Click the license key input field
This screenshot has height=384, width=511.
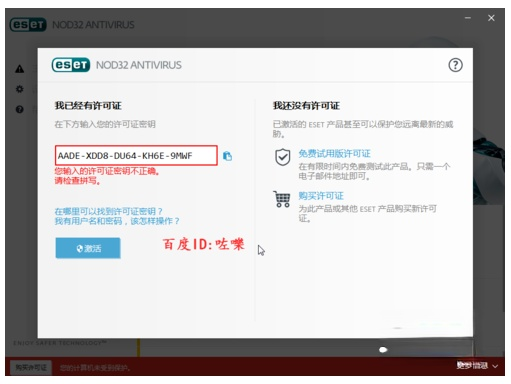(x=136, y=155)
